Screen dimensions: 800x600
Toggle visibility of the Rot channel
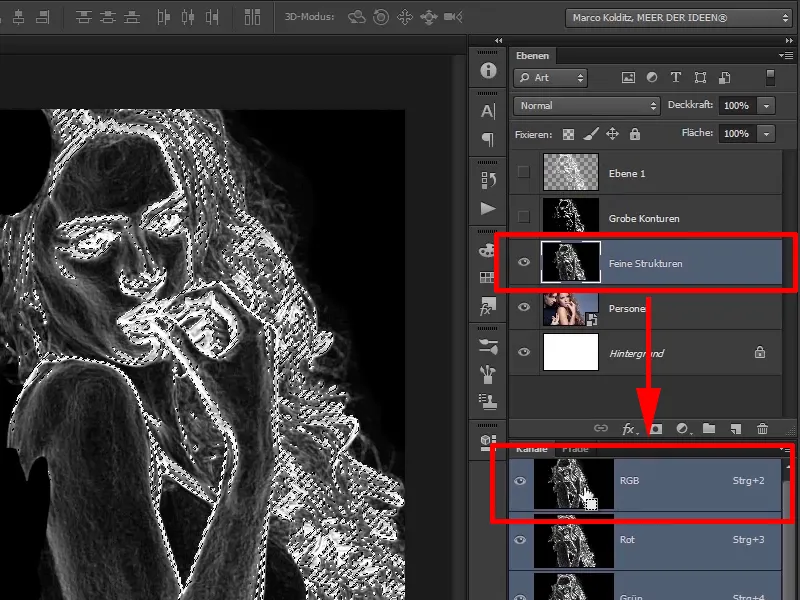coord(520,540)
